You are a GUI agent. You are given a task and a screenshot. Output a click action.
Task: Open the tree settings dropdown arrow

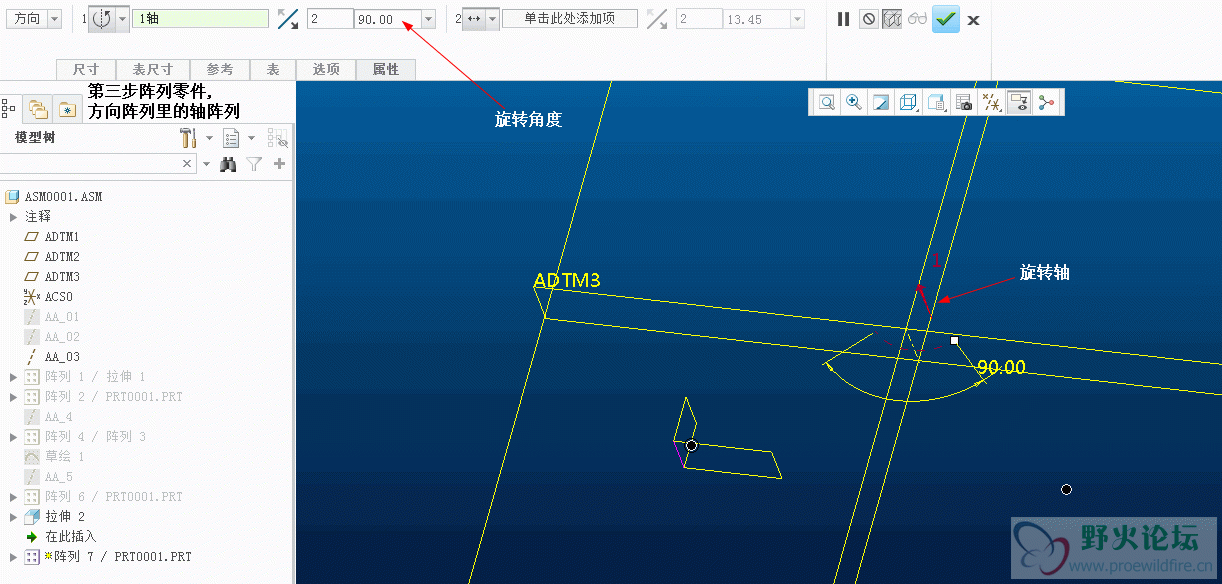[x=209, y=138]
